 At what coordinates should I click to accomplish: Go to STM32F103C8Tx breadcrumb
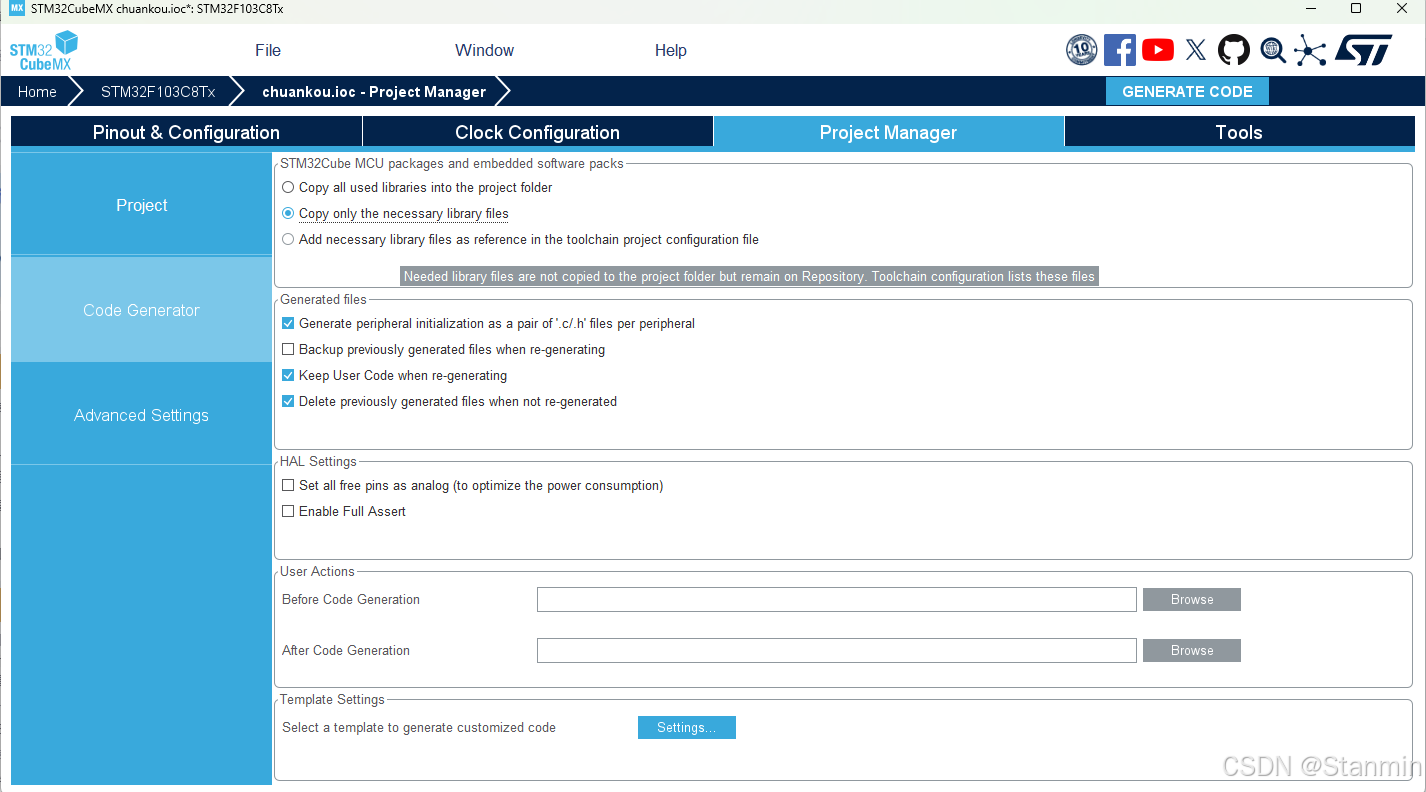point(158,91)
